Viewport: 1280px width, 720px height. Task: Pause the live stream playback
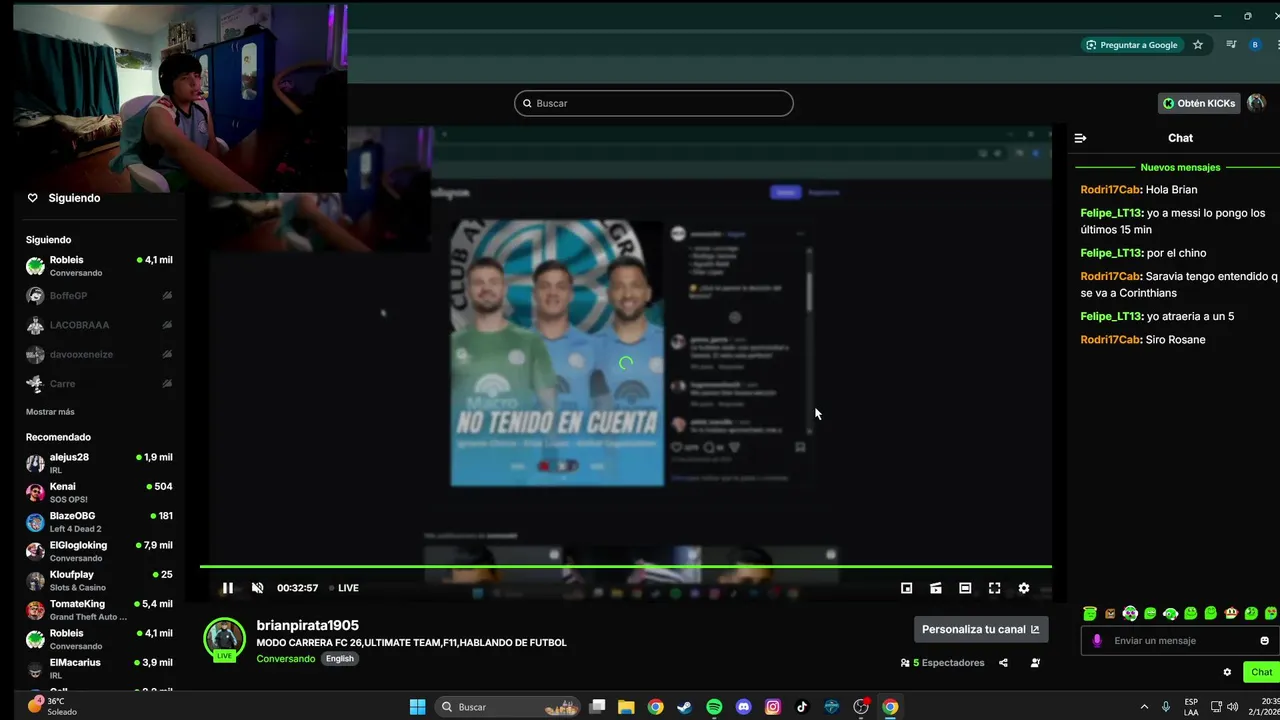pyautogui.click(x=228, y=588)
